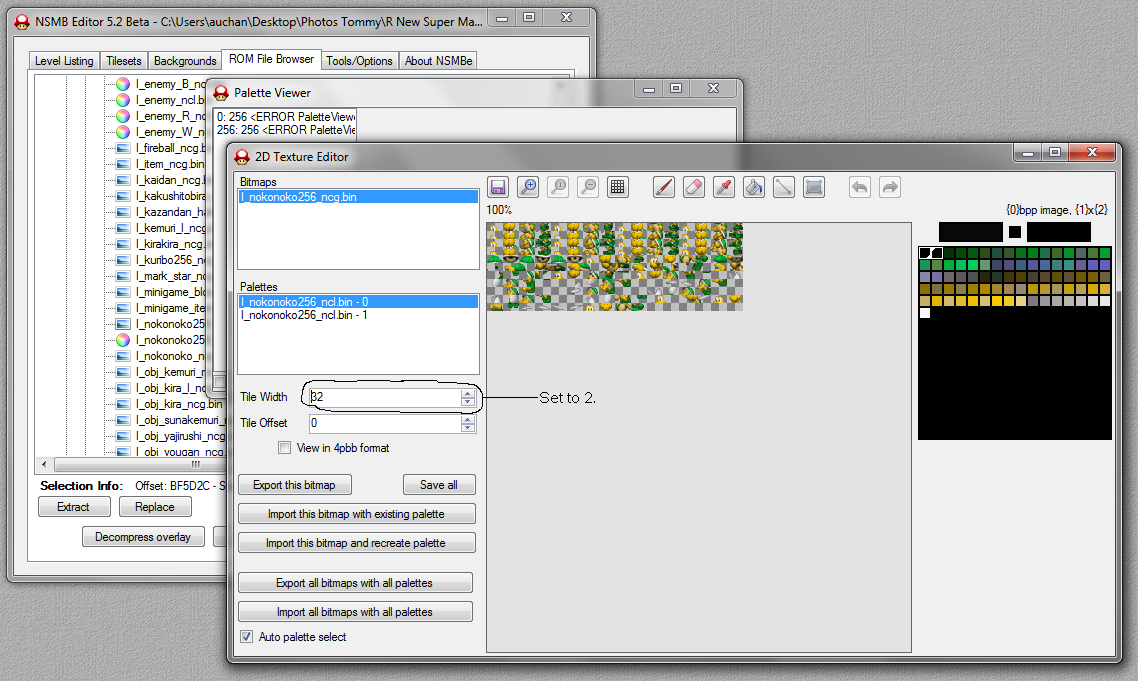The width and height of the screenshot is (1138, 681).
Task: Select the Brush drawing tool
Action: (x=664, y=187)
